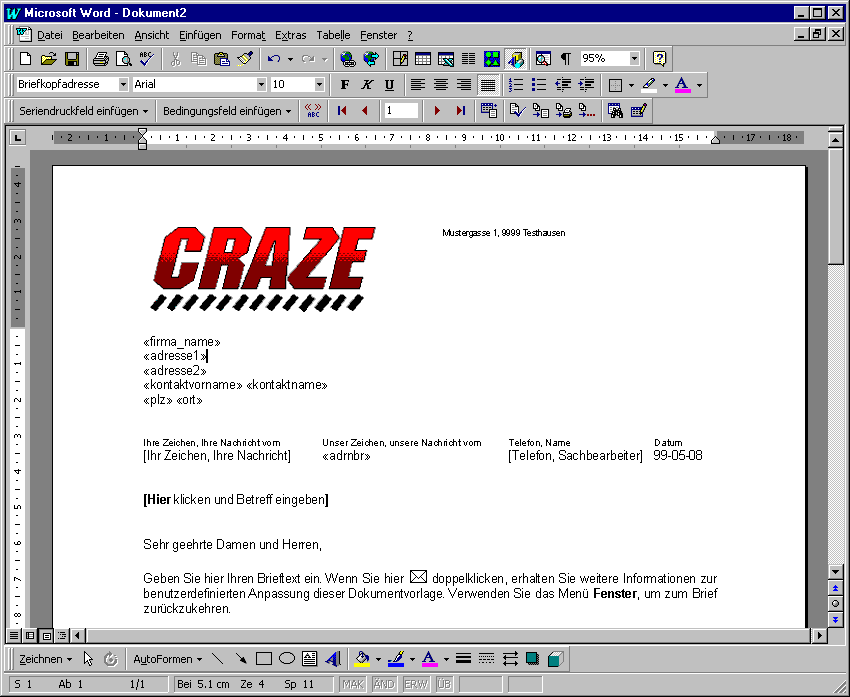Screen dimensions: 850x697
Task: Insert columns layout icon
Action: pos(468,59)
